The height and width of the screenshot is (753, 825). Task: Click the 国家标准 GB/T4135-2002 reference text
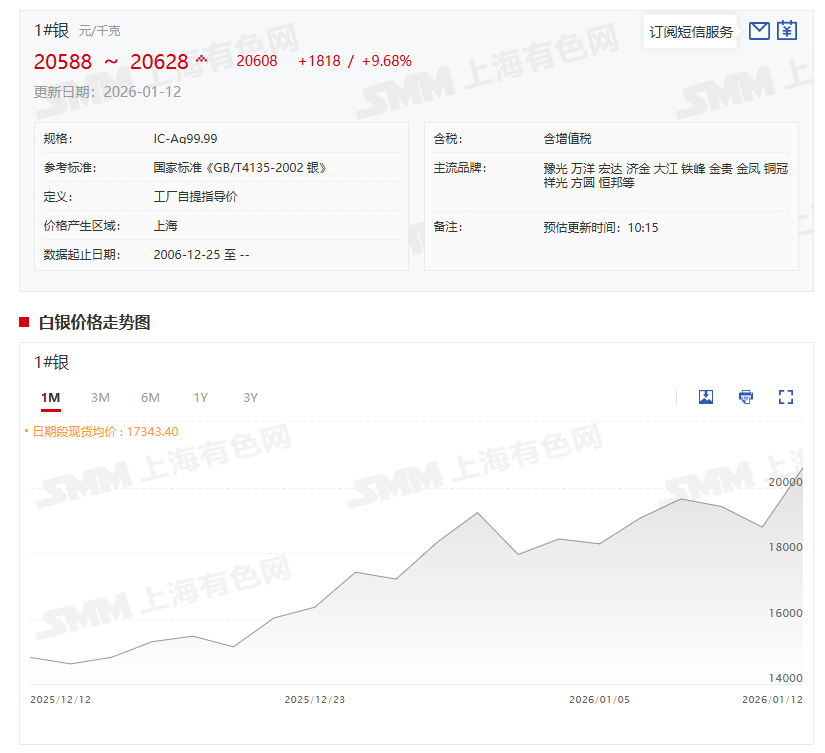coord(240,168)
